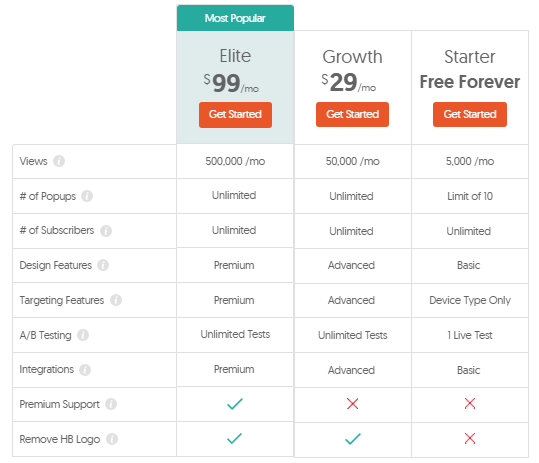This screenshot has height=463, width=539.
Task: Click the Growth plan Premium Support red X
Action: pos(353,404)
